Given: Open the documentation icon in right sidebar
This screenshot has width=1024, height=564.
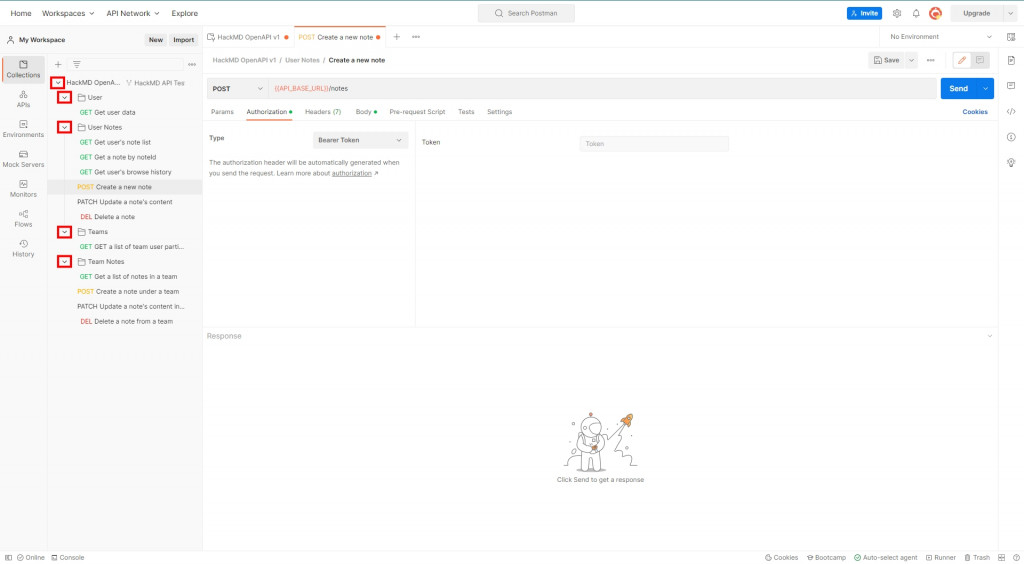Looking at the screenshot, I should pyautogui.click(x=1011, y=61).
